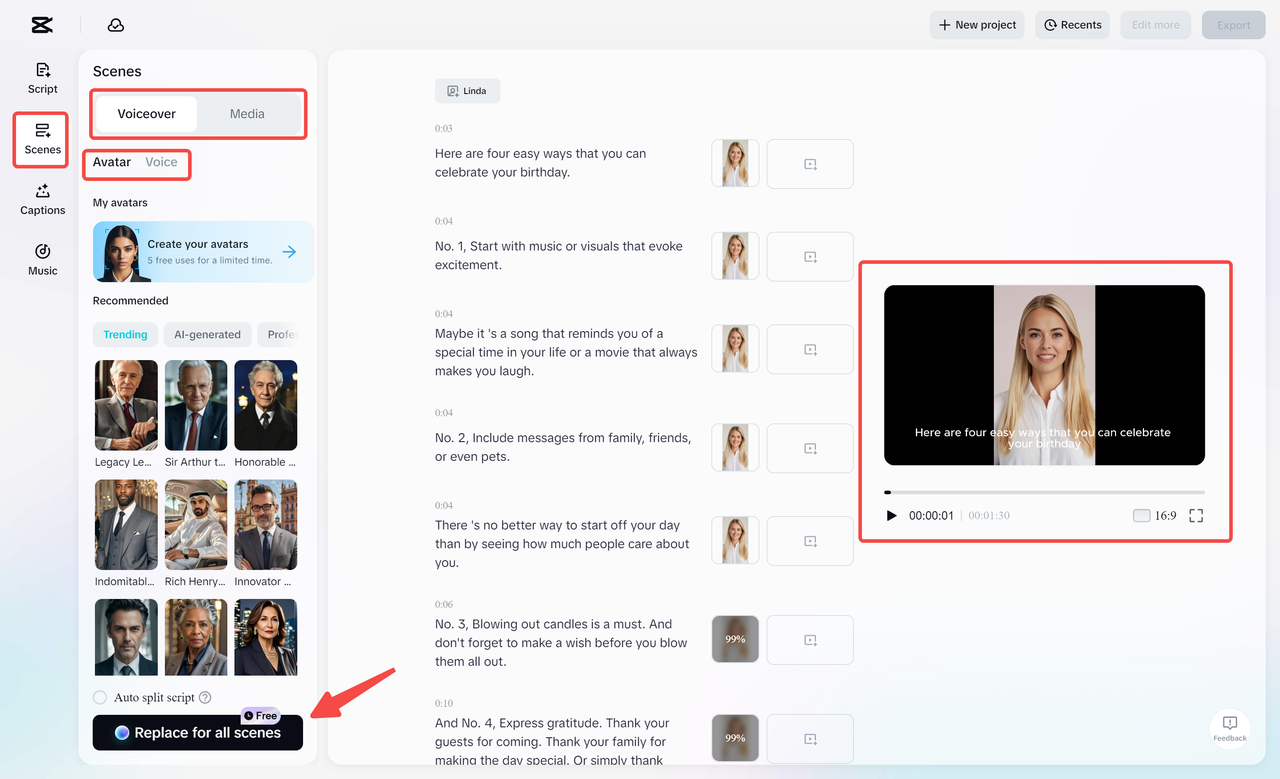The width and height of the screenshot is (1280, 779).
Task: Open the Music panel
Action: 41,260
